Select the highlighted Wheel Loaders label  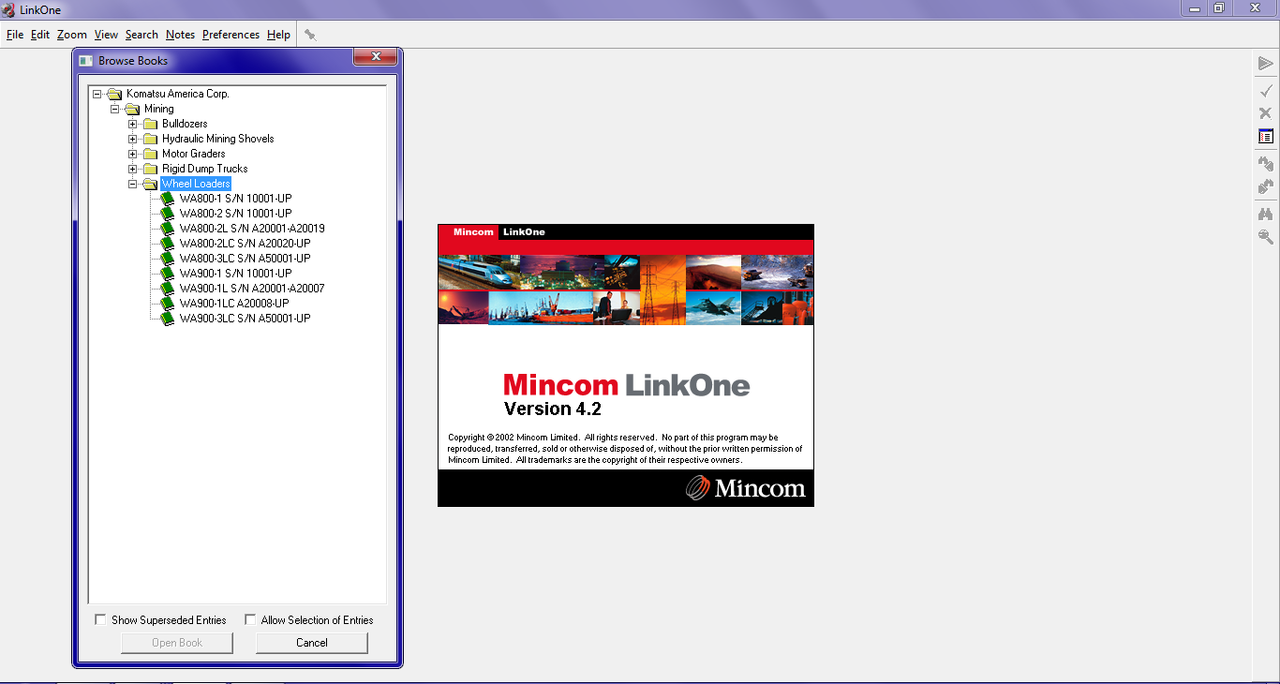point(196,184)
